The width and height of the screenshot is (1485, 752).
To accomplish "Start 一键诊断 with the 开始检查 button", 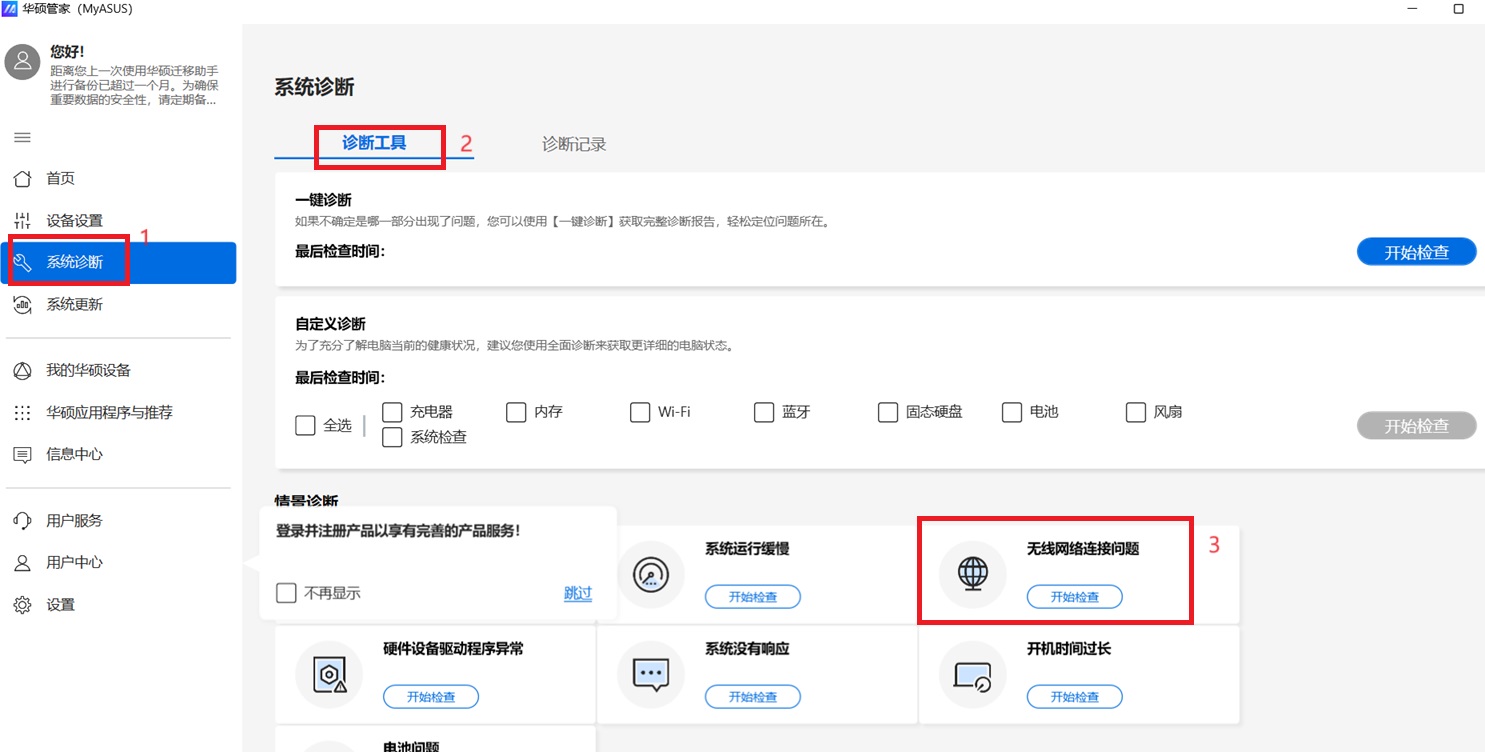I will [x=1416, y=251].
